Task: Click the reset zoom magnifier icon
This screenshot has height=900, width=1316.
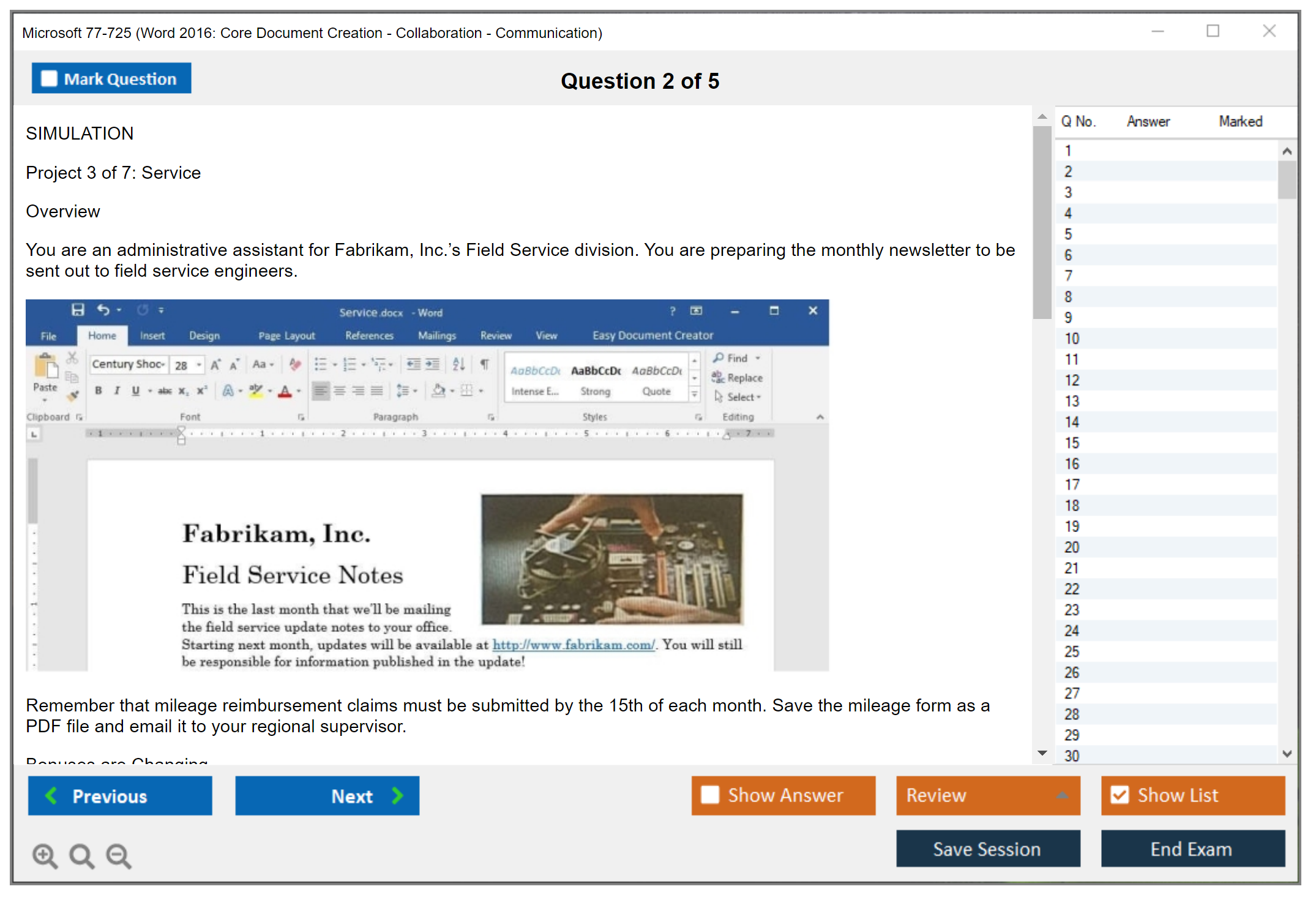Action: tap(81, 855)
